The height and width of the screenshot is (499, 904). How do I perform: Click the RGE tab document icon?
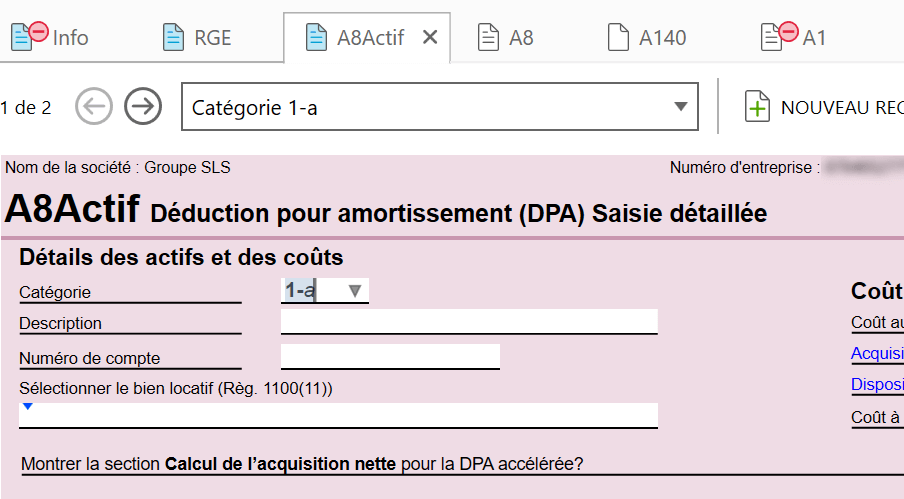click(x=173, y=37)
